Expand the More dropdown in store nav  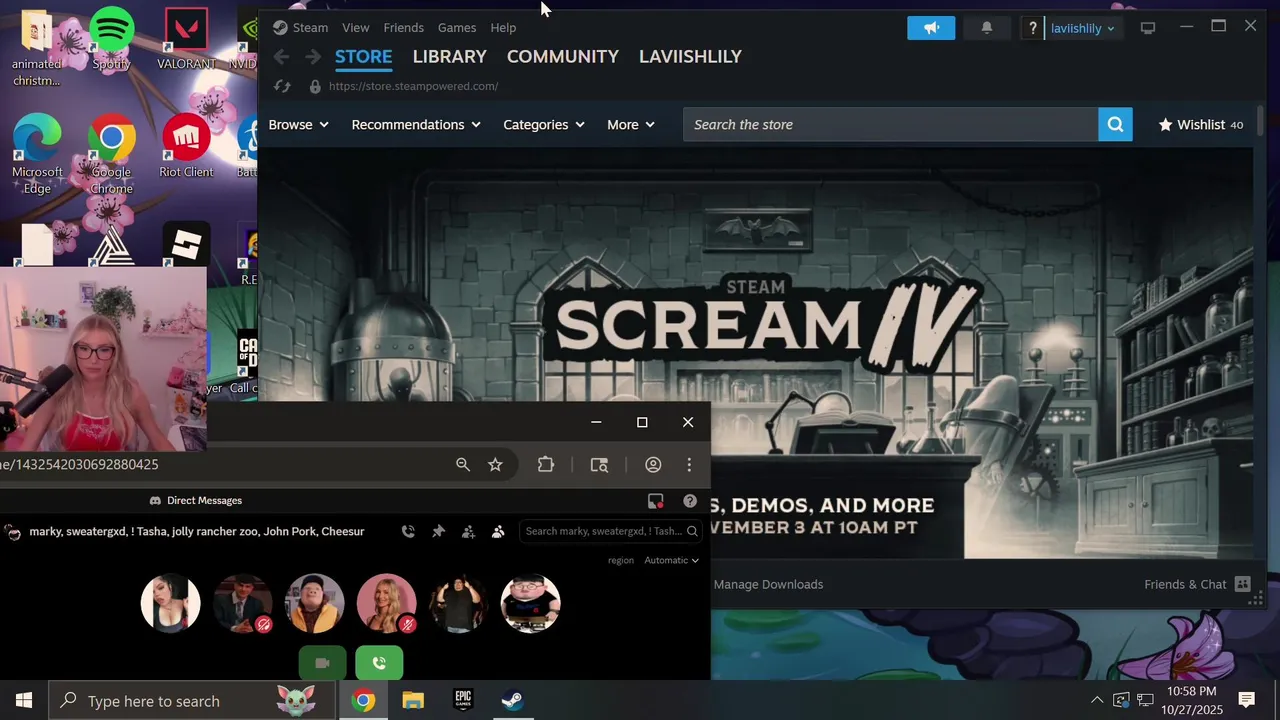click(630, 125)
